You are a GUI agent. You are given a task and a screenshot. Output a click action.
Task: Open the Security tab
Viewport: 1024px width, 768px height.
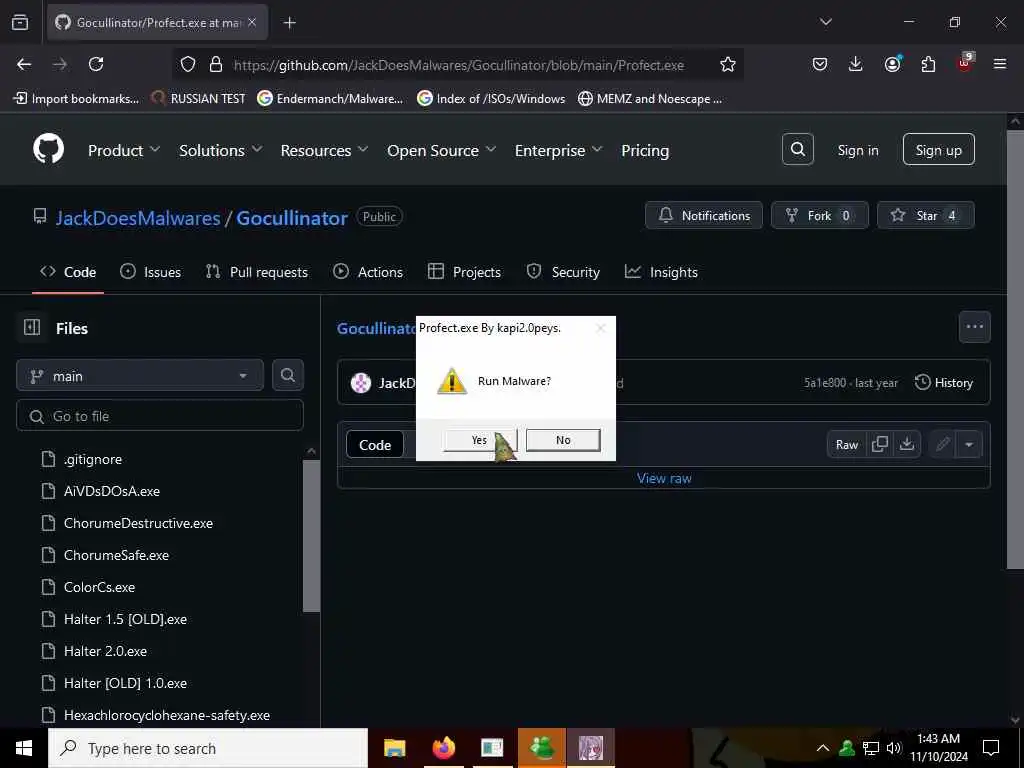[563, 272]
